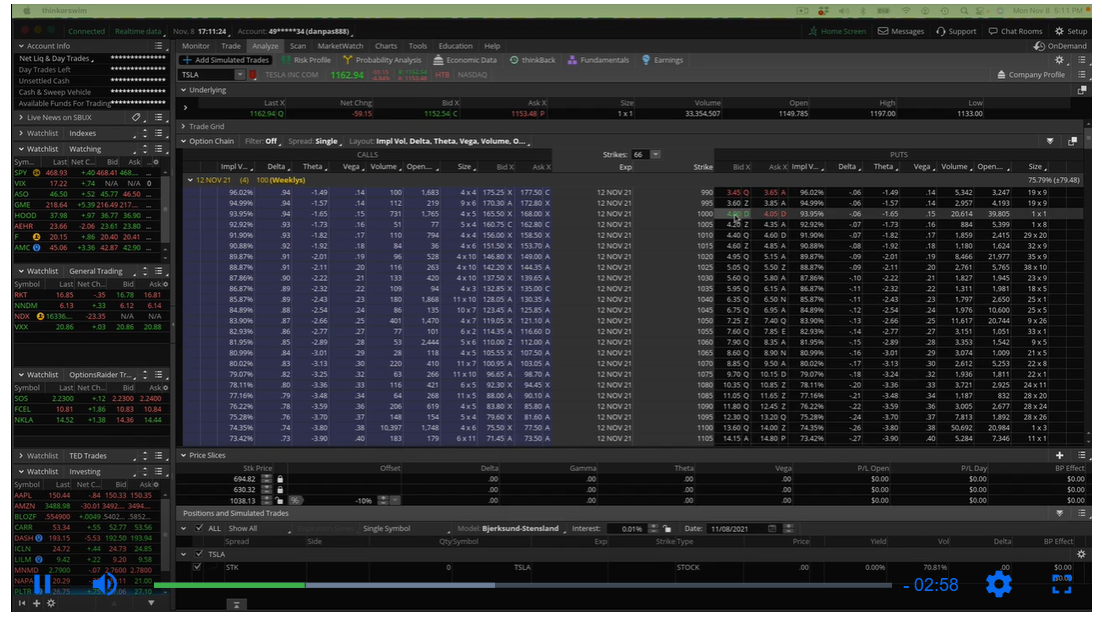Viewport: 1102px width, 632px height.
Task: Open the Setup gear menu
Action: (1070, 31)
